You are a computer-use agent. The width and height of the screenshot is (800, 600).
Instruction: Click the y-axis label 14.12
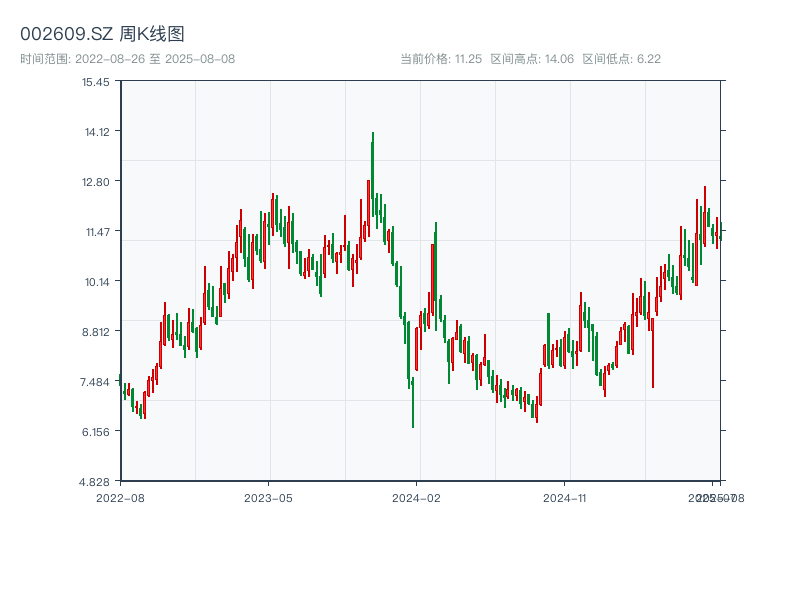click(x=97, y=132)
